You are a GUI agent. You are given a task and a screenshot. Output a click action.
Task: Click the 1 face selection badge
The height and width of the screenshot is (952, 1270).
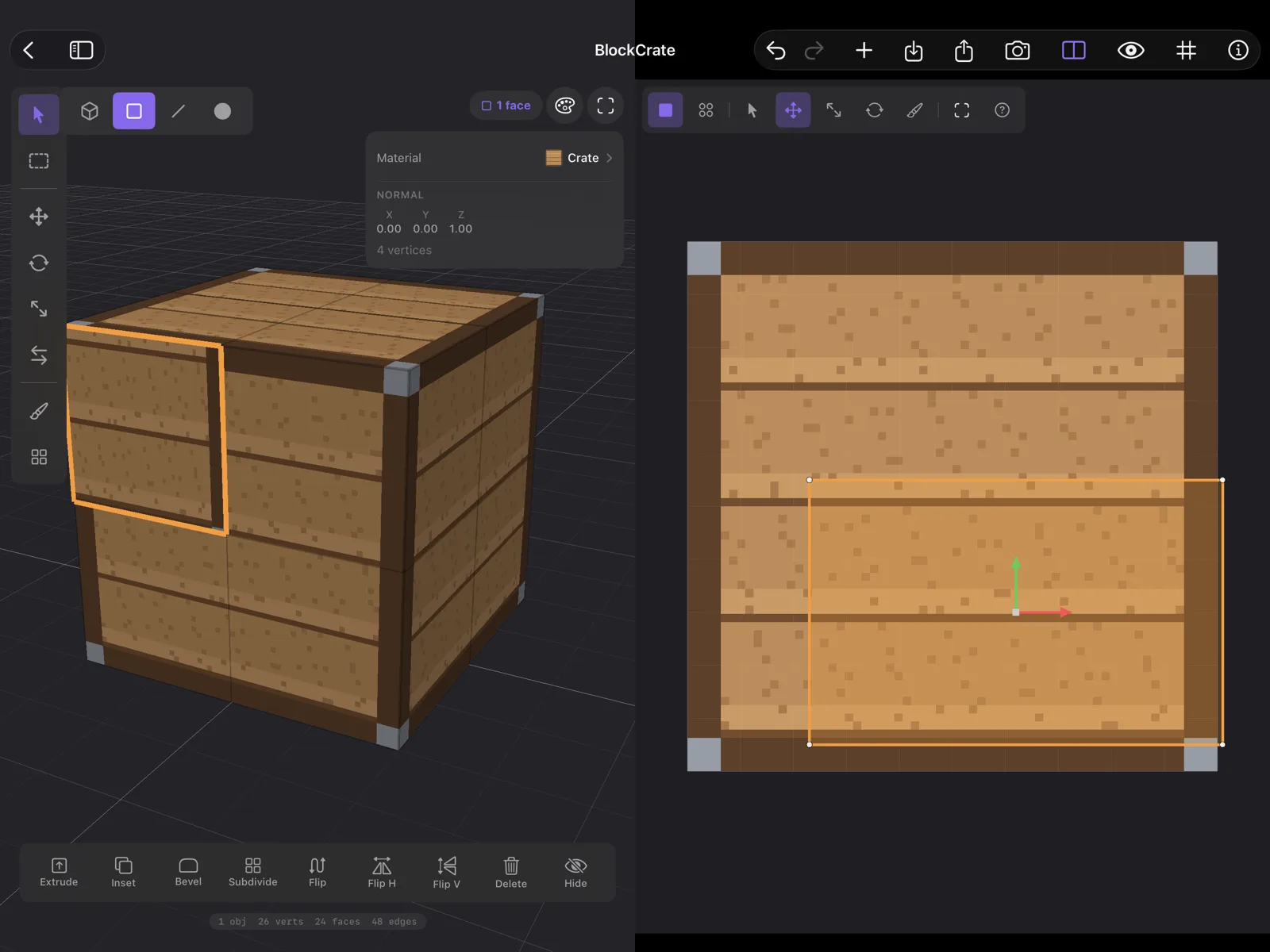click(x=506, y=106)
